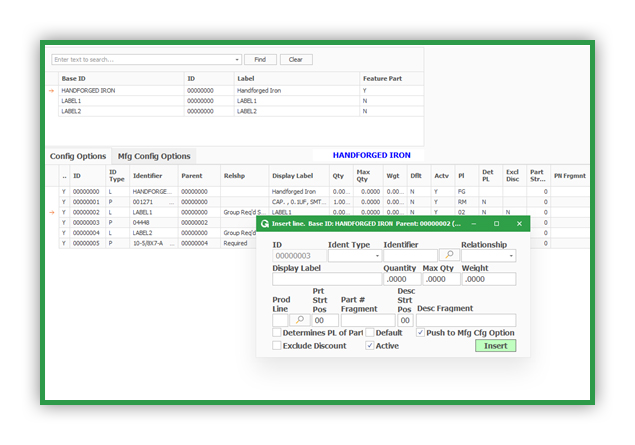Select the HANDFORGED IRON base row
This screenshot has height=445, width=635.
tap(241, 91)
